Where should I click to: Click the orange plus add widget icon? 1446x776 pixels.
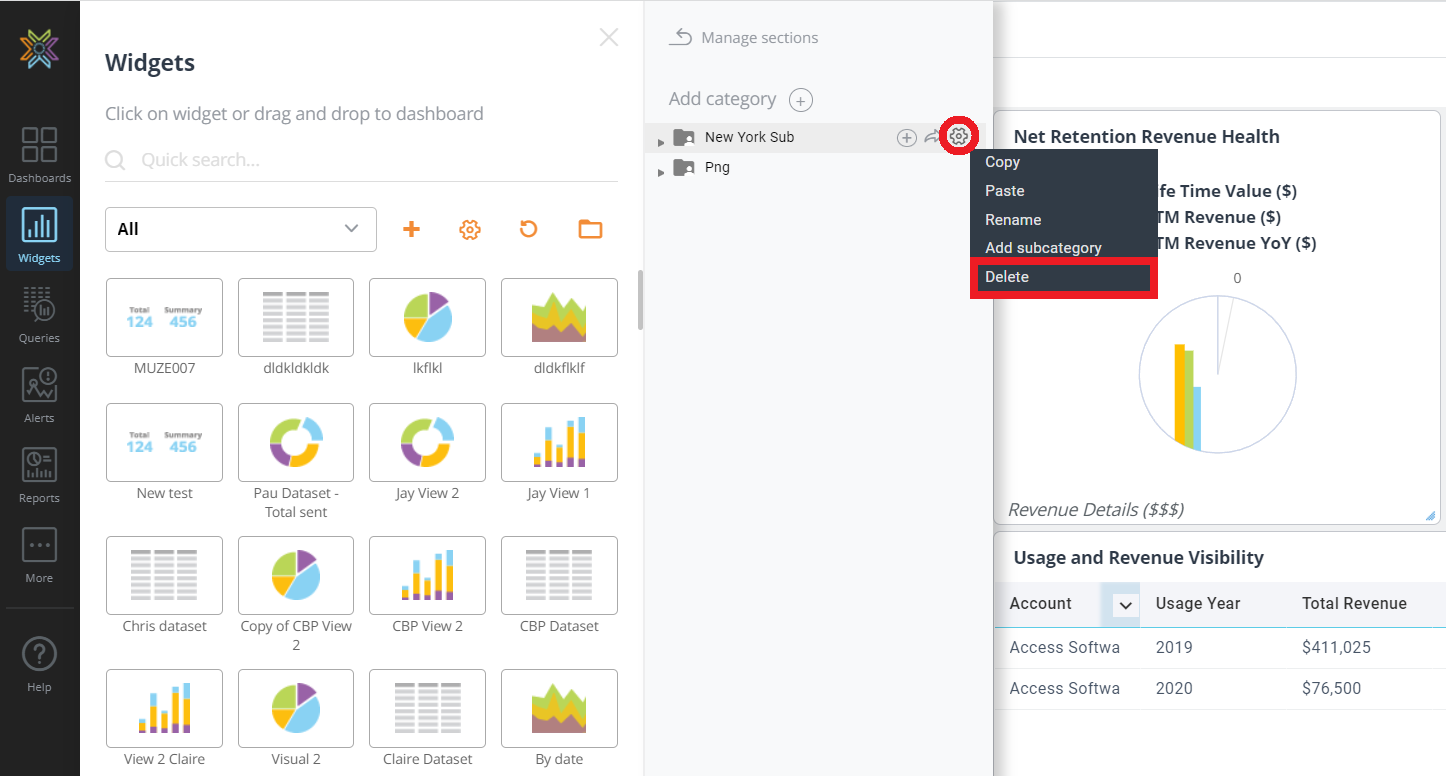411,229
